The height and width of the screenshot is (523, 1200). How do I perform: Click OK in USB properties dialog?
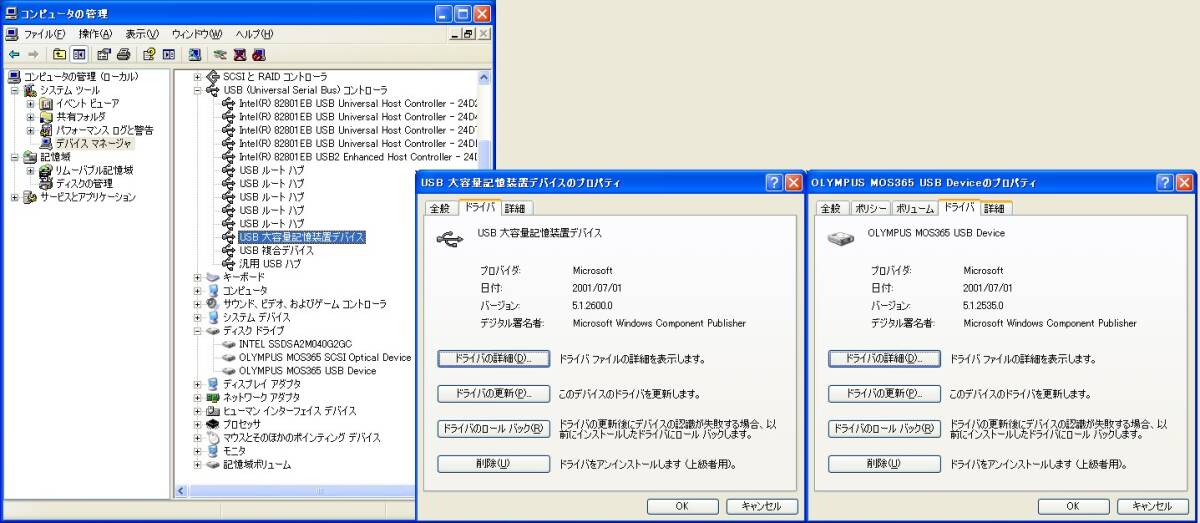(682, 506)
